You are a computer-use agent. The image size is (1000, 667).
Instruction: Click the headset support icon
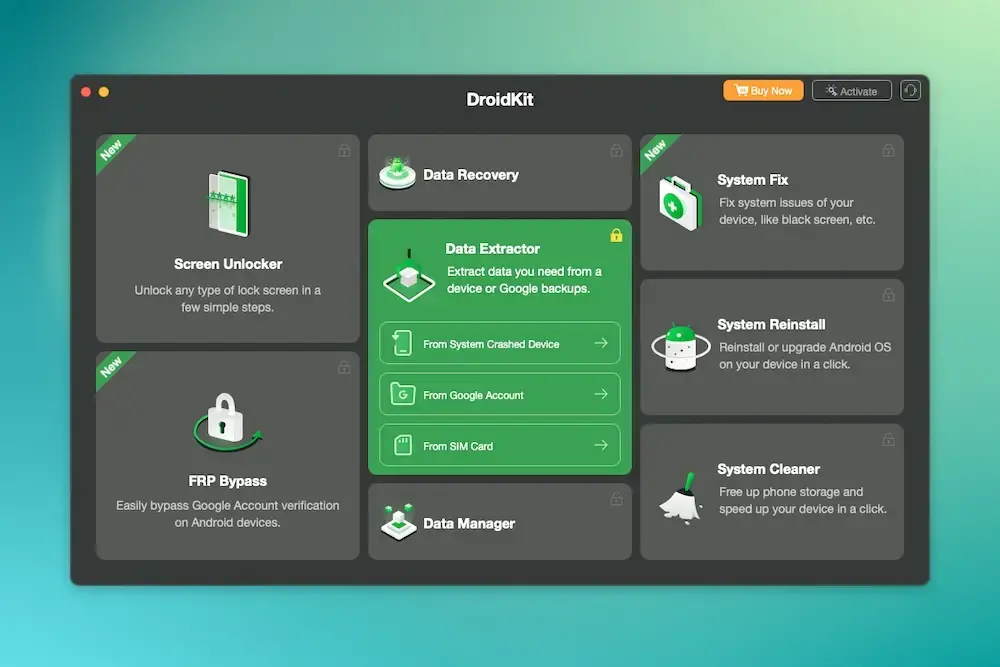pos(909,90)
